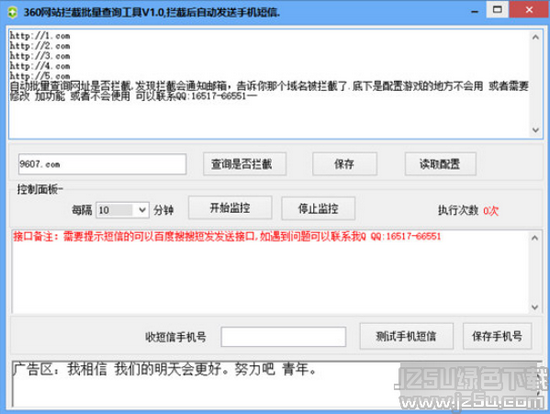Screen dimensions: 550x414
Task: Click the http://5.com line in URL list
Action: [x=40, y=76]
